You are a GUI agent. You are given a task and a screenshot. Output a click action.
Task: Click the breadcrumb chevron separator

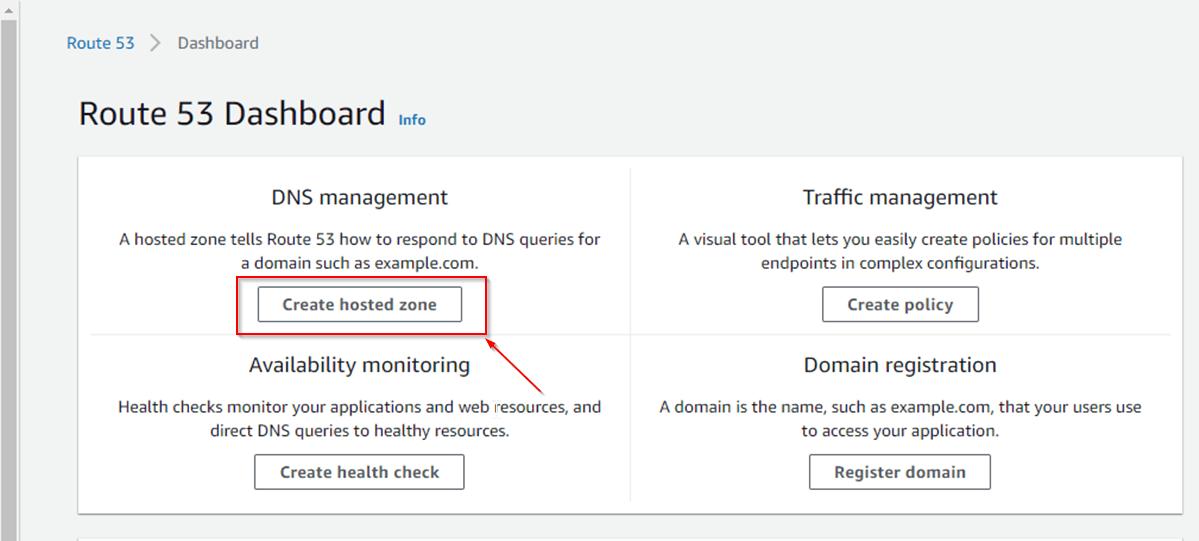[156, 43]
